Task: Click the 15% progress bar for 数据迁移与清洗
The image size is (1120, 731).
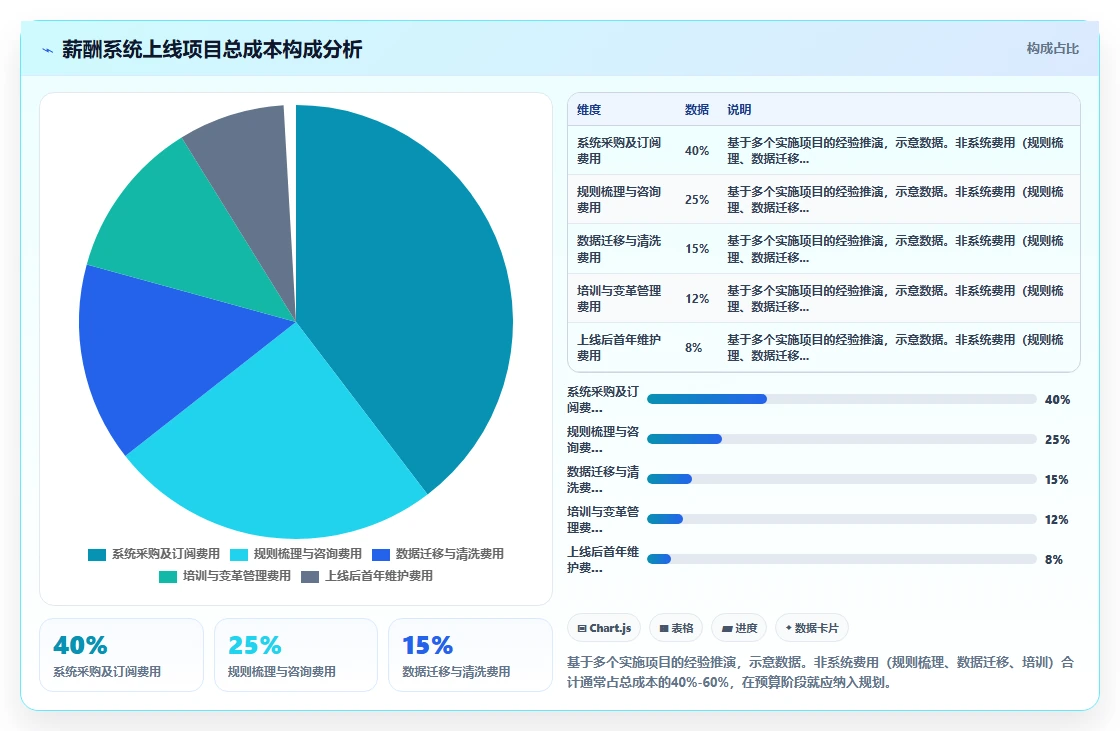Action: (841, 479)
